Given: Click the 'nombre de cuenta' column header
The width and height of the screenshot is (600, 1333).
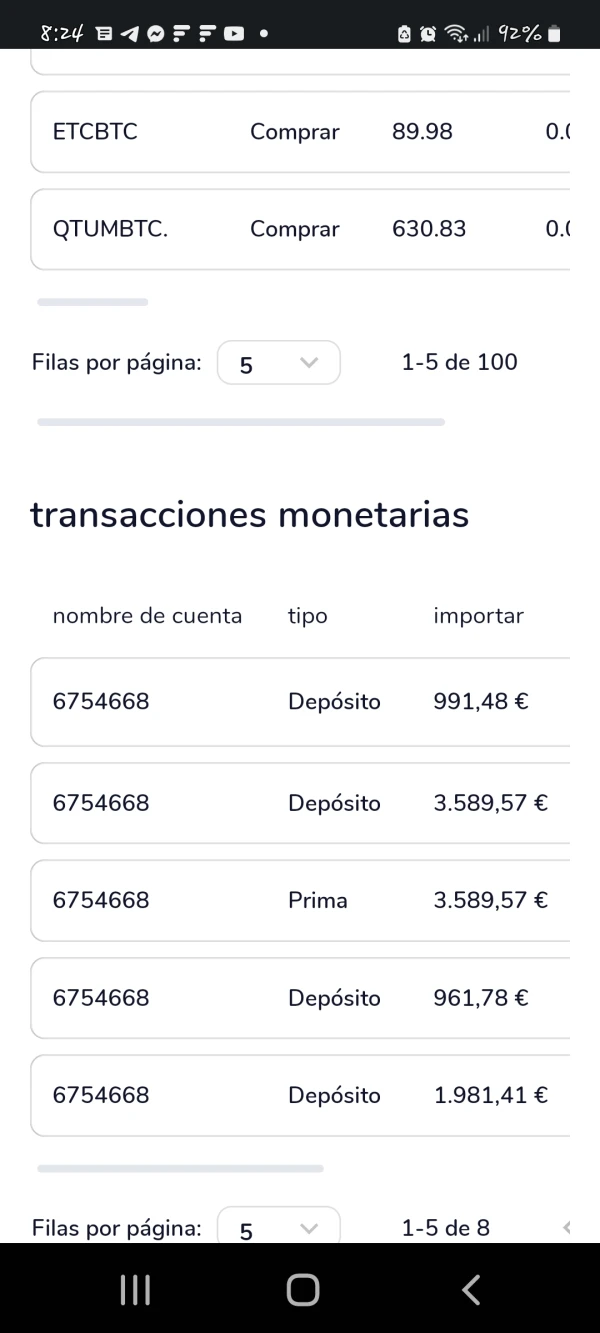Looking at the screenshot, I should pyautogui.click(x=147, y=616).
